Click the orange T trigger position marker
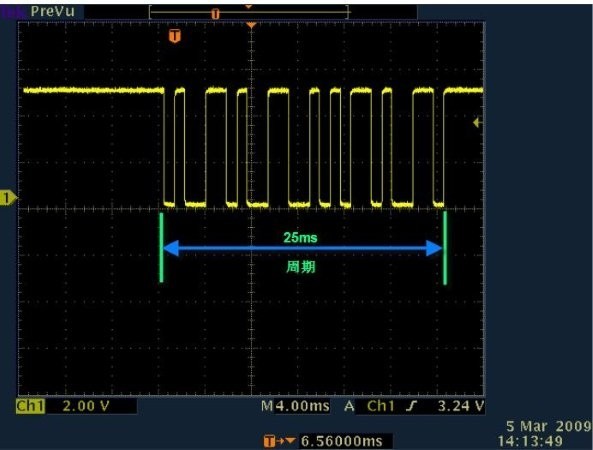Viewport: 593px width, 450px height. tap(174, 36)
